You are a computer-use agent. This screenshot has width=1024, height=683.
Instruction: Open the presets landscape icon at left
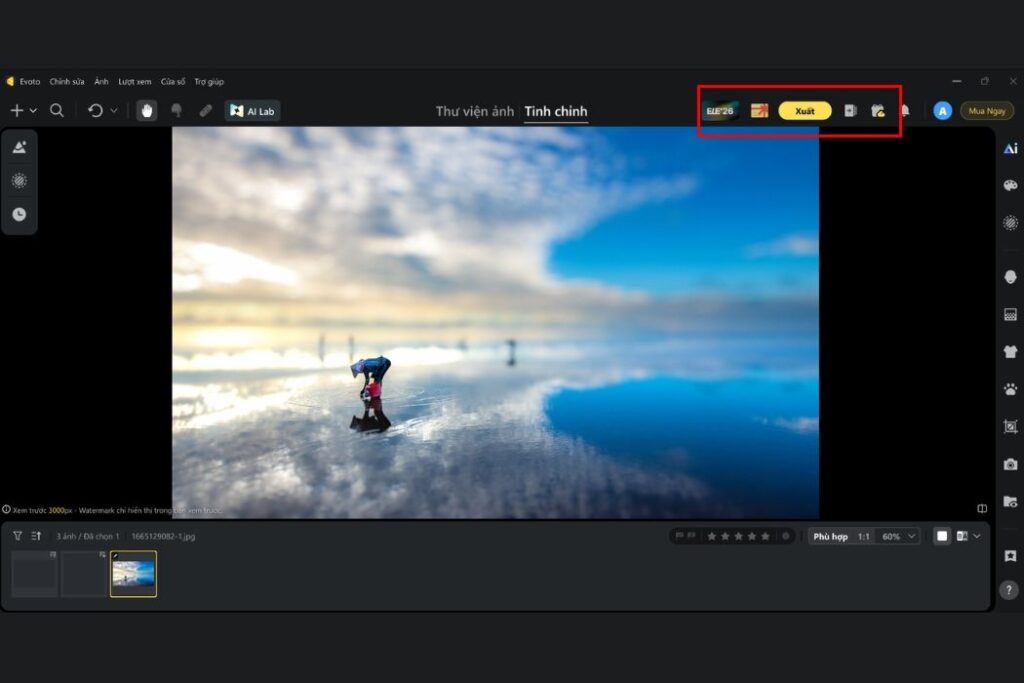coord(20,147)
